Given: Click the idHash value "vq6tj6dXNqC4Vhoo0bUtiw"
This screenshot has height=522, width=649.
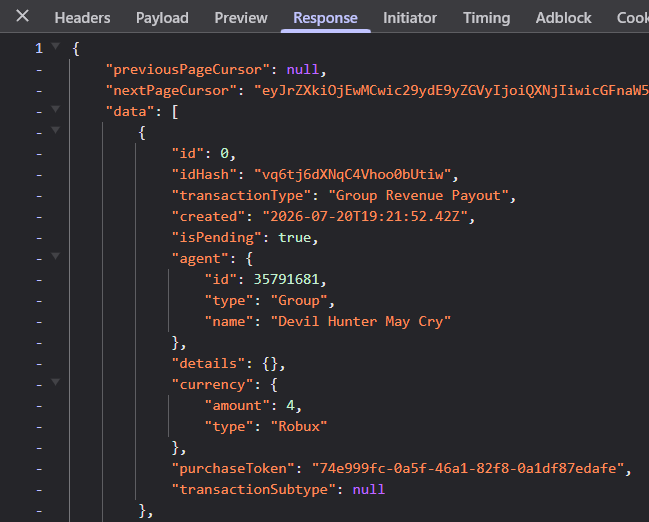Looking at the screenshot, I should pyautogui.click(x=352, y=175).
